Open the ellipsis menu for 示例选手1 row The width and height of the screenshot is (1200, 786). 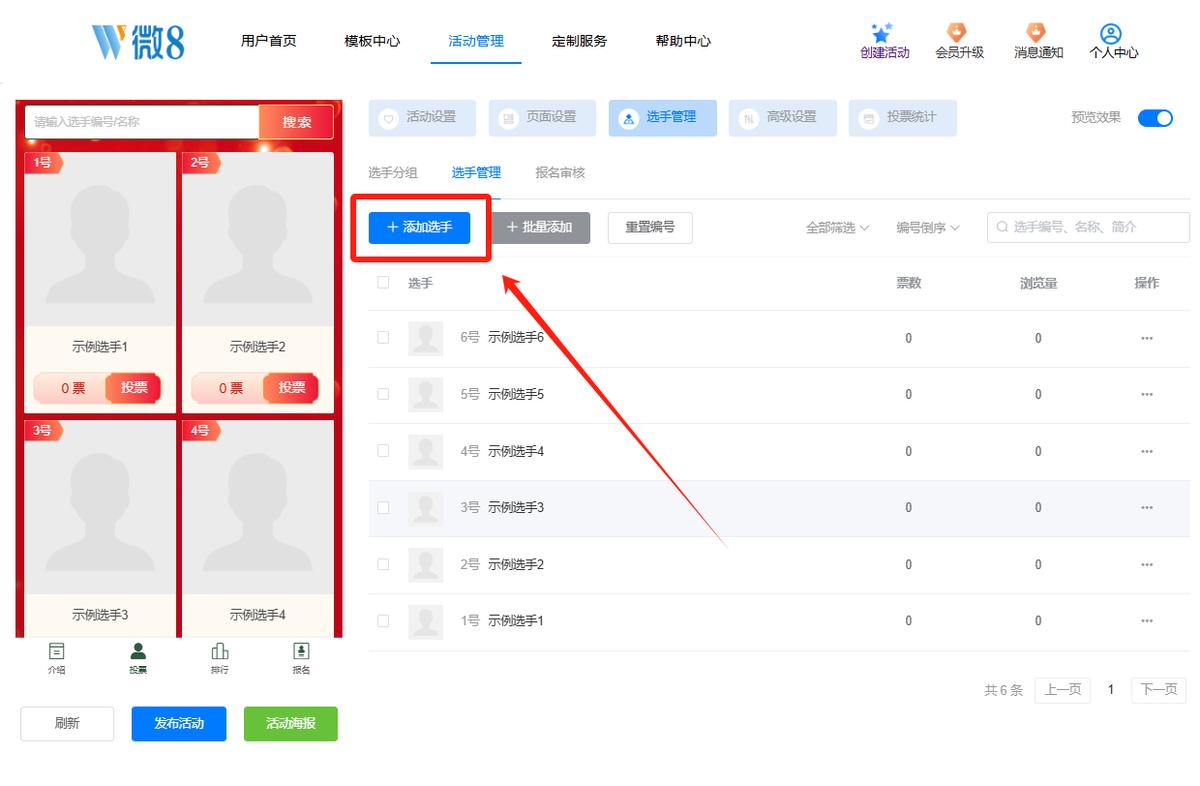click(1146, 621)
